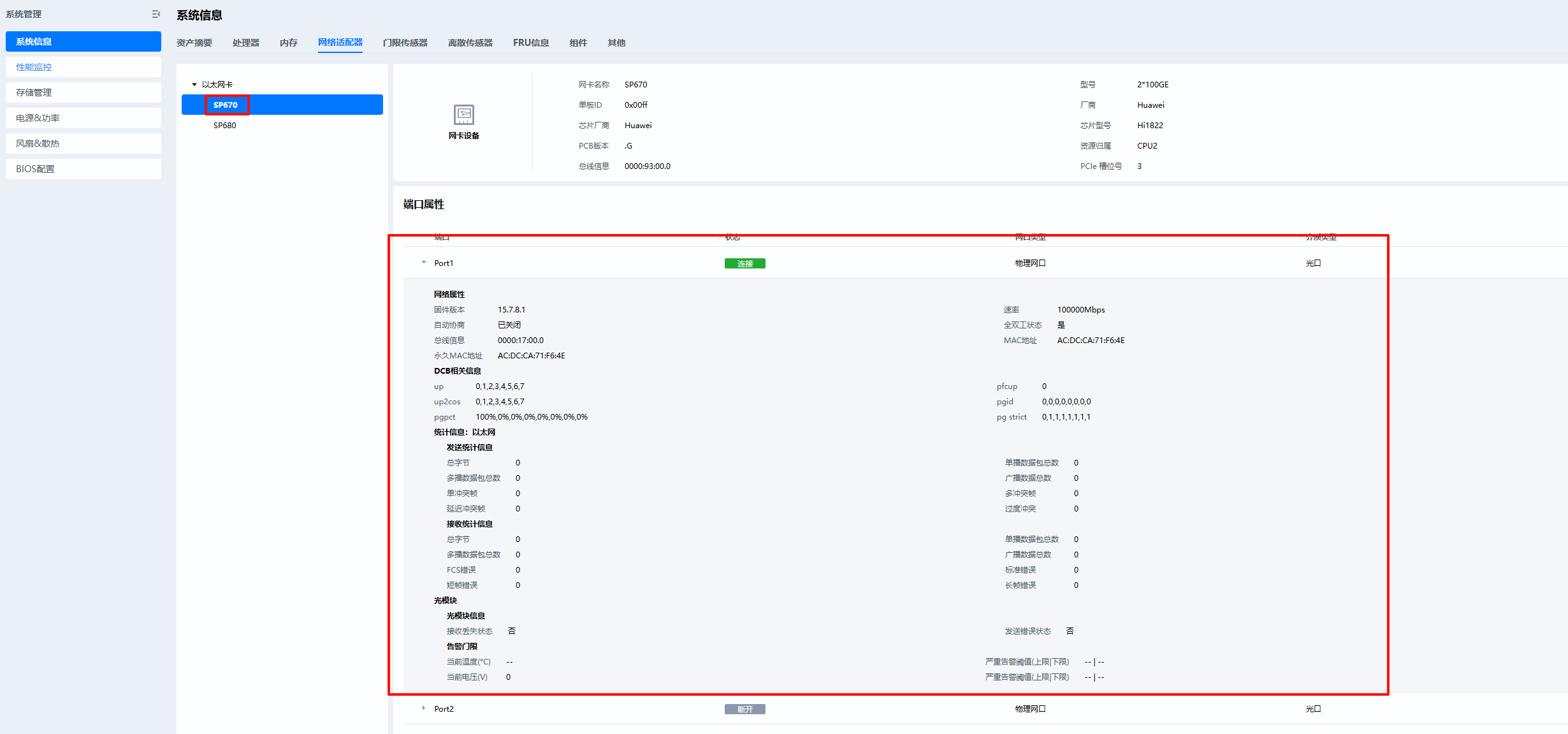Viewport: 1568px width, 734px height.
Task: Open the Processor tab
Action: pyautogui.click(x=245, y=43)
